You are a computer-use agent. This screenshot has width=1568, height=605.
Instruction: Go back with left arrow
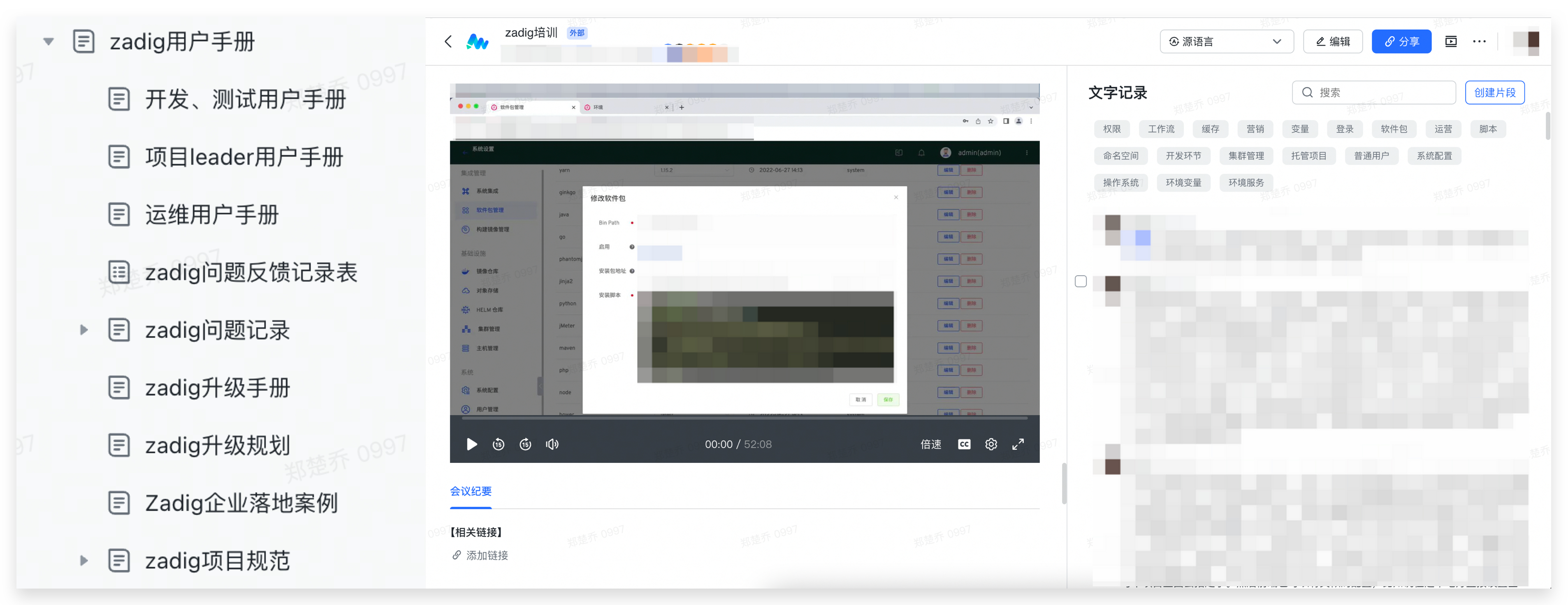pyautogui.click(x=449, y=42)
